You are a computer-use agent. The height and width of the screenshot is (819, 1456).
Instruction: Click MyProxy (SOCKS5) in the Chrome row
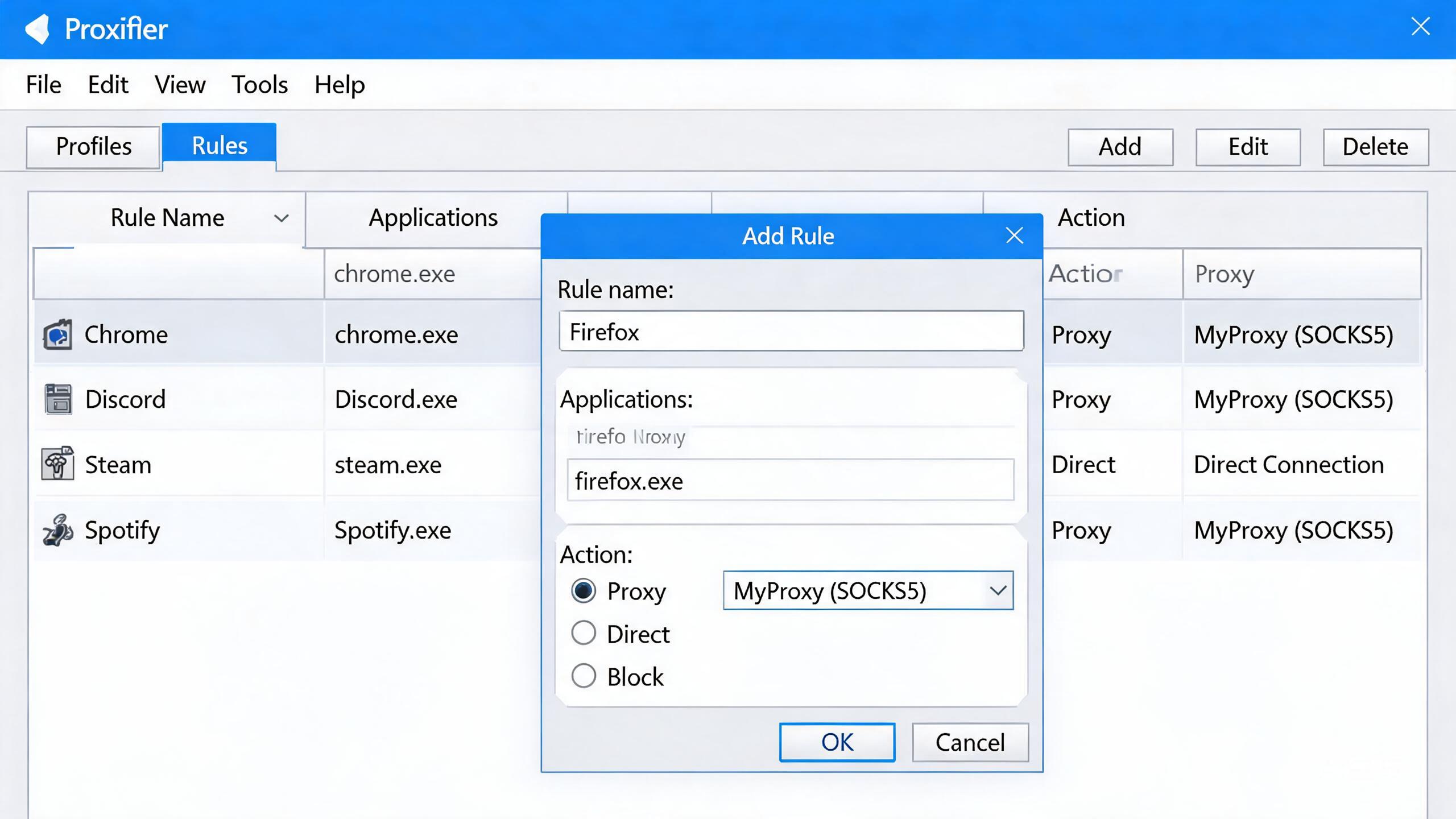pos(1293,335)
